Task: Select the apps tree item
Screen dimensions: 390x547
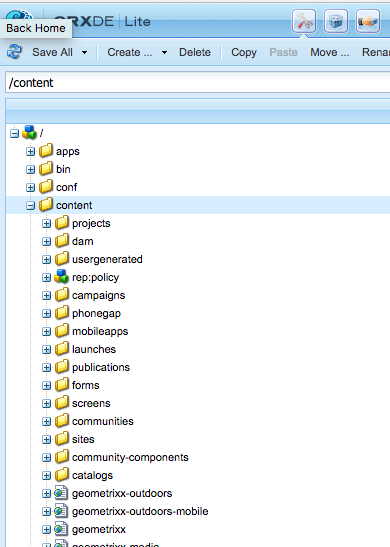Action: pyautogui.click(x=68, y=152)
